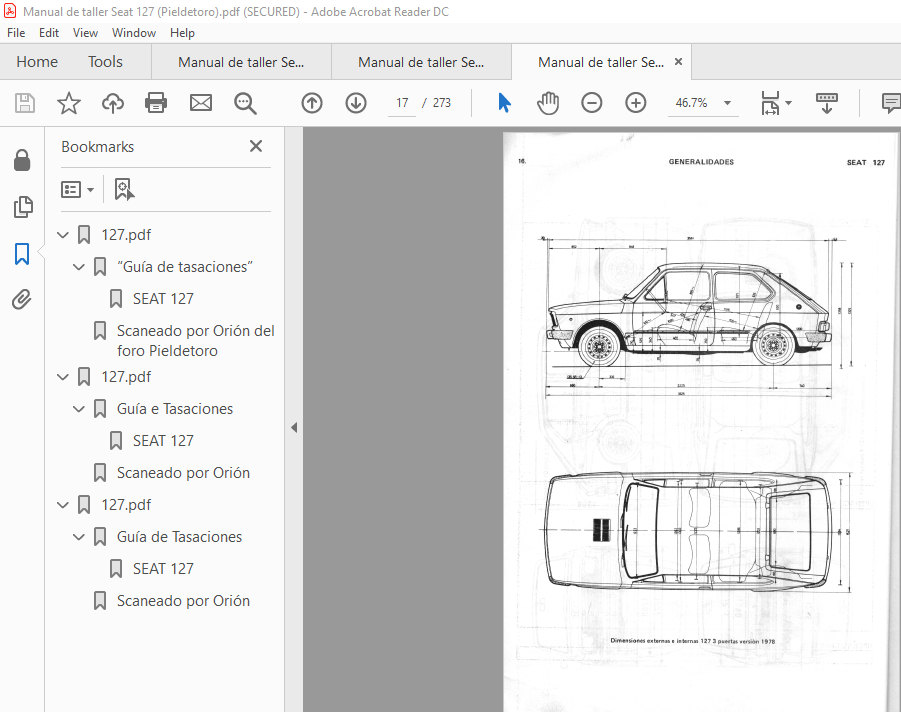
Task: Click the Fit page width icon
Action: tap(769, 103)
